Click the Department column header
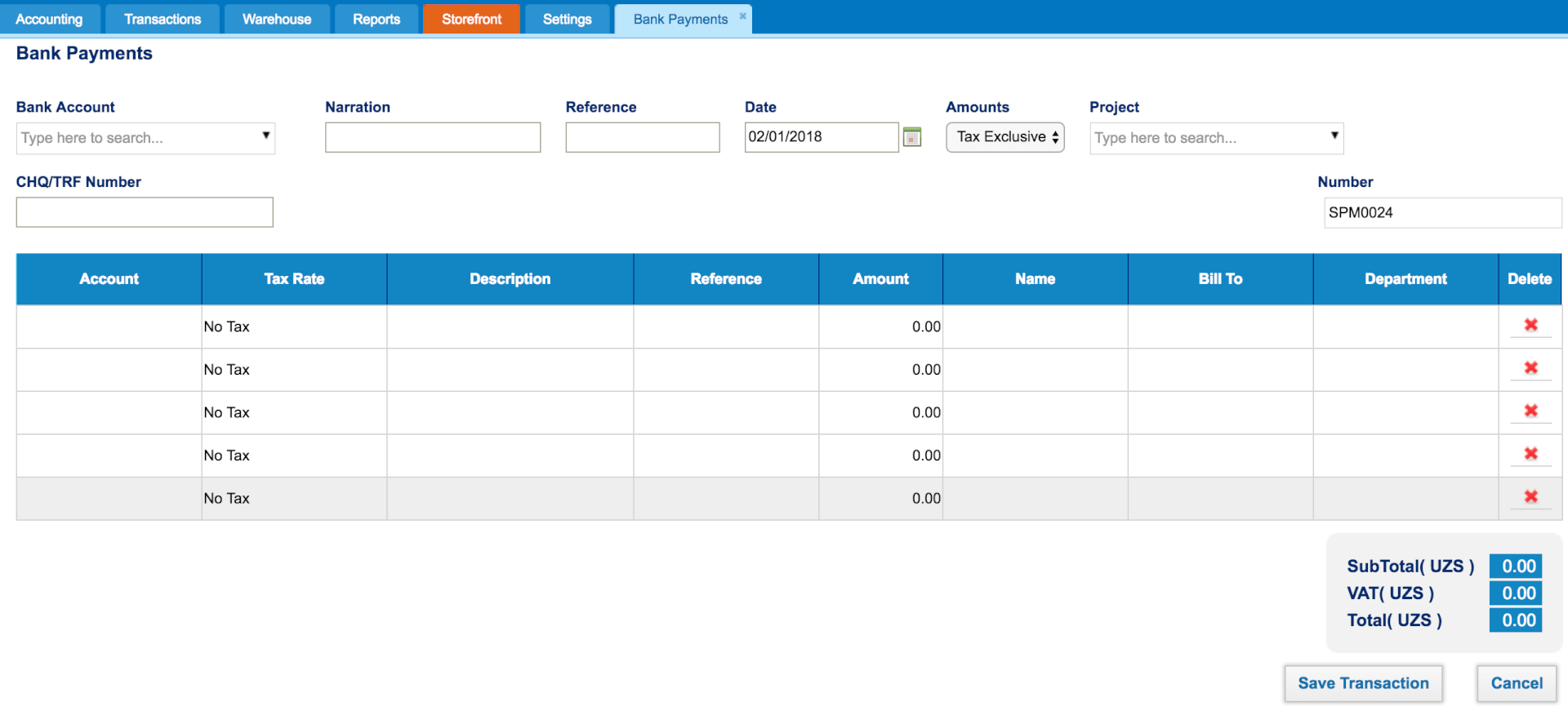The width and height of the screenshot is (1568, 720). pyautogui.click(x=1405, y=279)
